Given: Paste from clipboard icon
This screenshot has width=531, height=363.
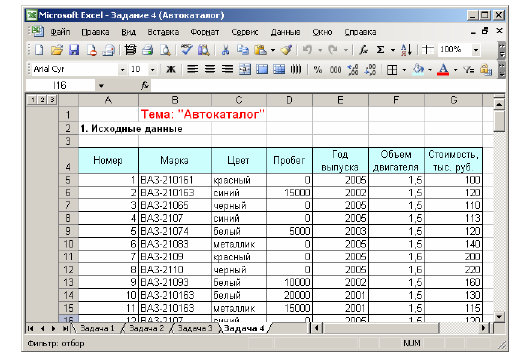Looking at the screenshot, I should 260,50.
